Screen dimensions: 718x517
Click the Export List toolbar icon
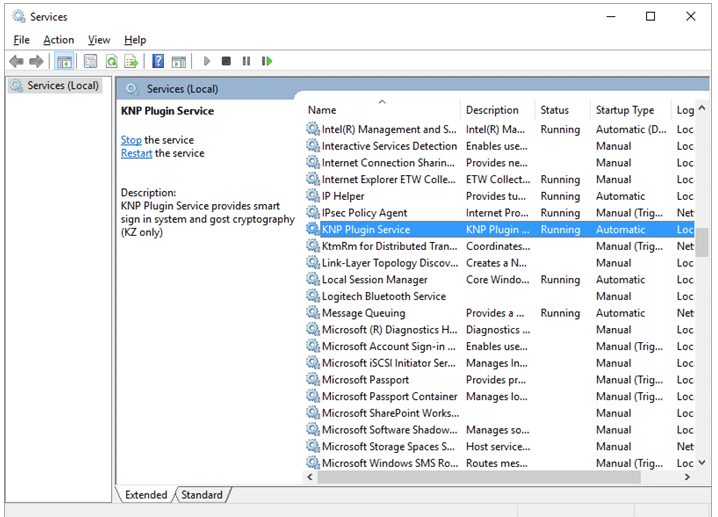click(x=131, y=61)
